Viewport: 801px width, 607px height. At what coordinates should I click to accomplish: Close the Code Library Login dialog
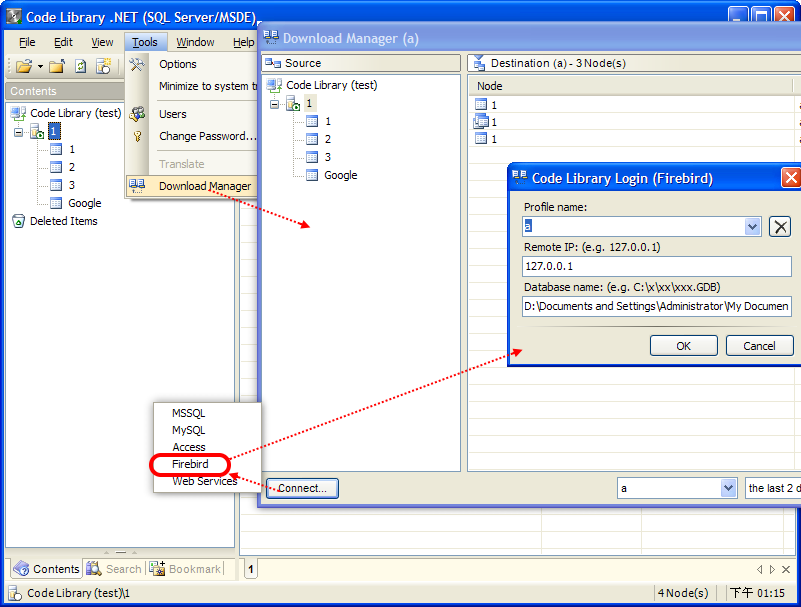click(791, 178)
